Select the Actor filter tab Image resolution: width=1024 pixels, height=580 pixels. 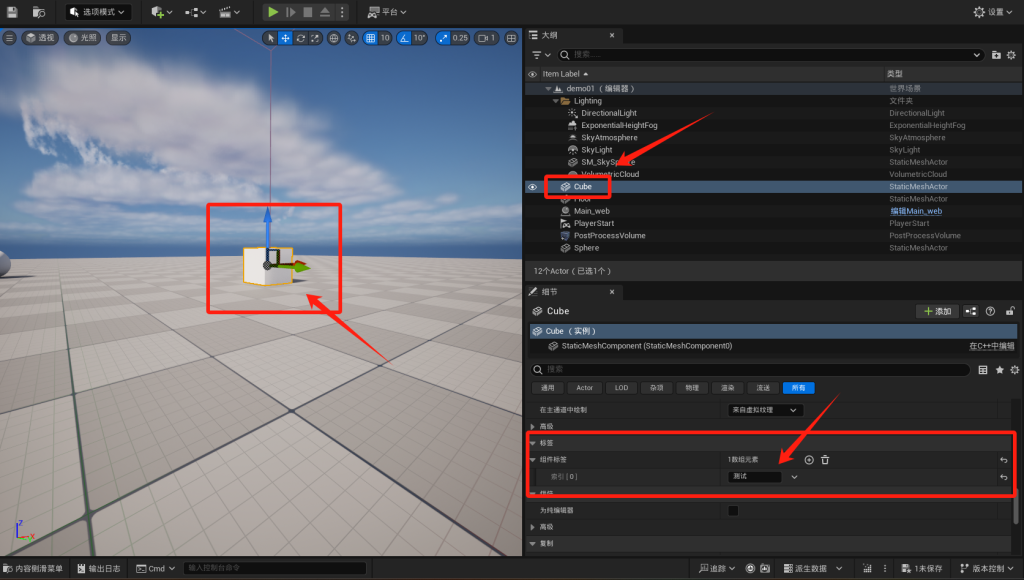click(x=584, y=388)
